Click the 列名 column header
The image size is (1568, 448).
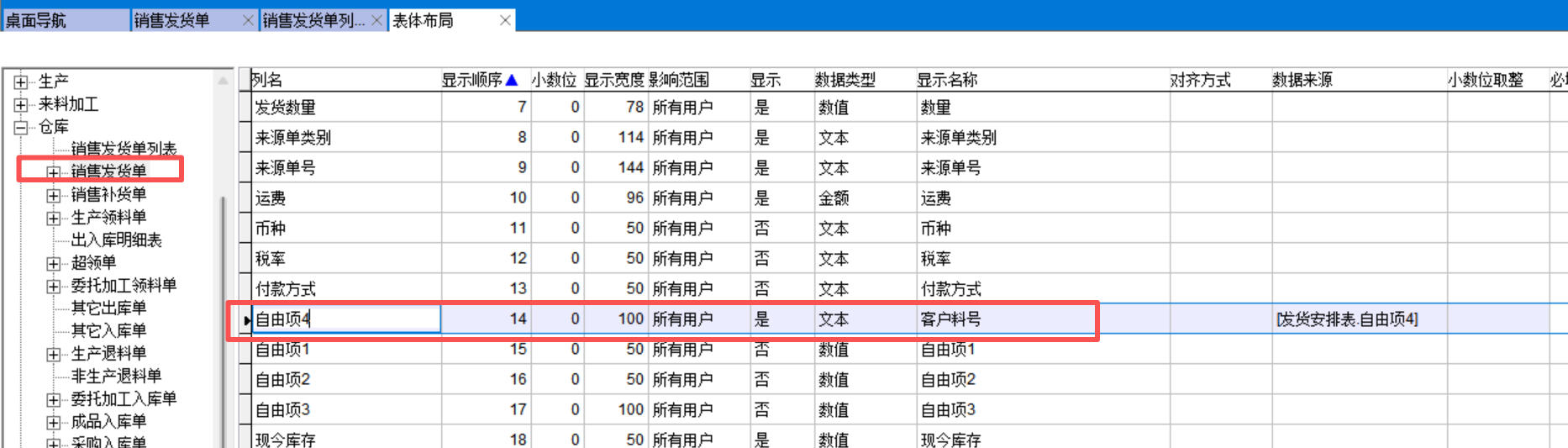pyautogui.click(x=345, y=80)
